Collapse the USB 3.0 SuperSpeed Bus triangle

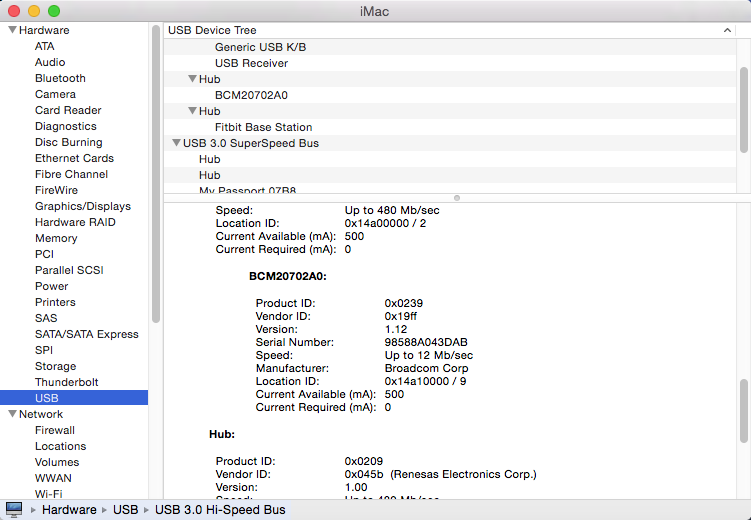176,143
